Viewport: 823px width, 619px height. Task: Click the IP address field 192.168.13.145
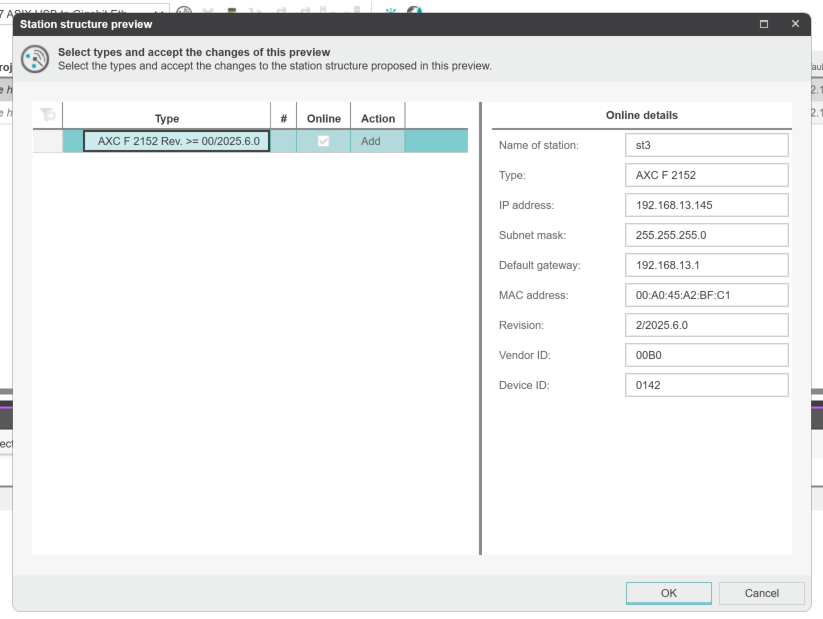(706, 205)
